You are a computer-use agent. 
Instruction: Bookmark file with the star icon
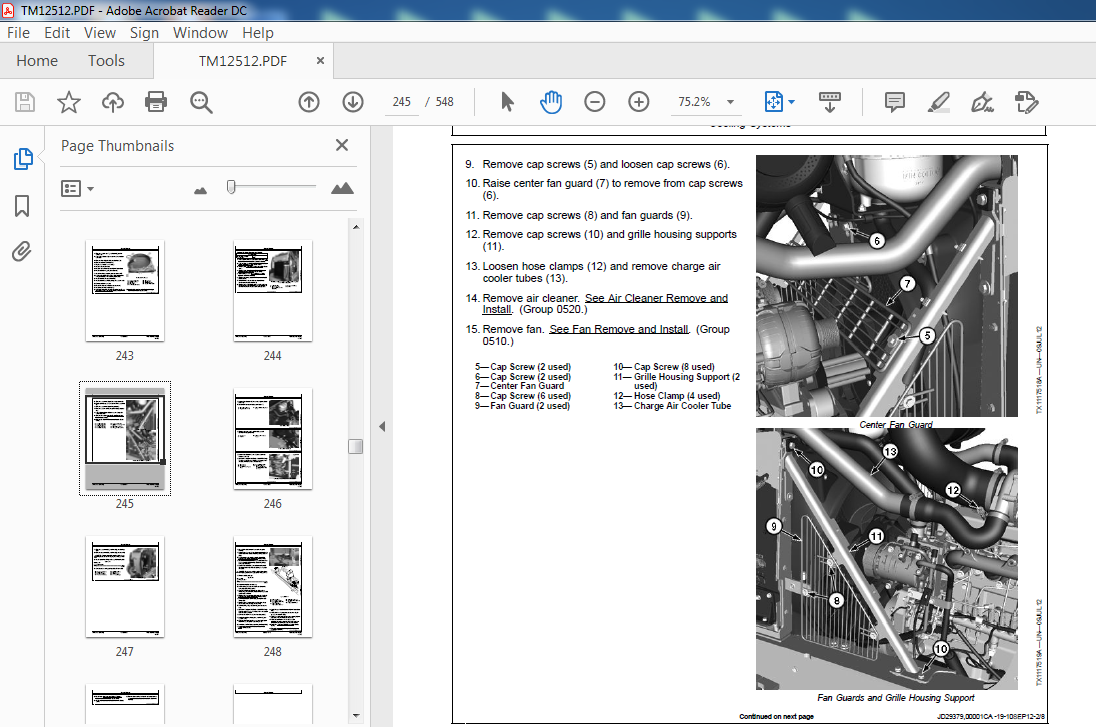[x=68, y=102]
